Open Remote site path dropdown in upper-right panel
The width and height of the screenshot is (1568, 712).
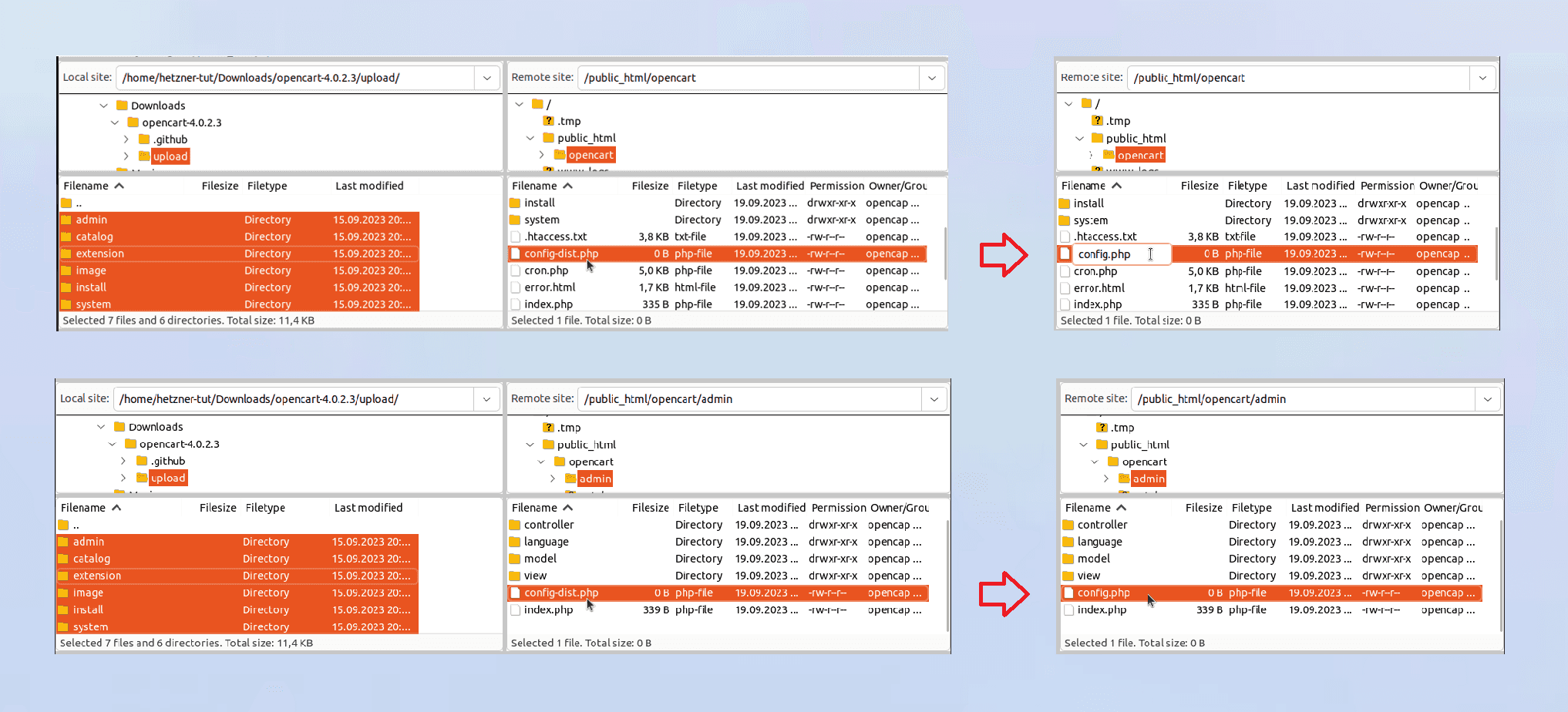[x=1482, y=78]
